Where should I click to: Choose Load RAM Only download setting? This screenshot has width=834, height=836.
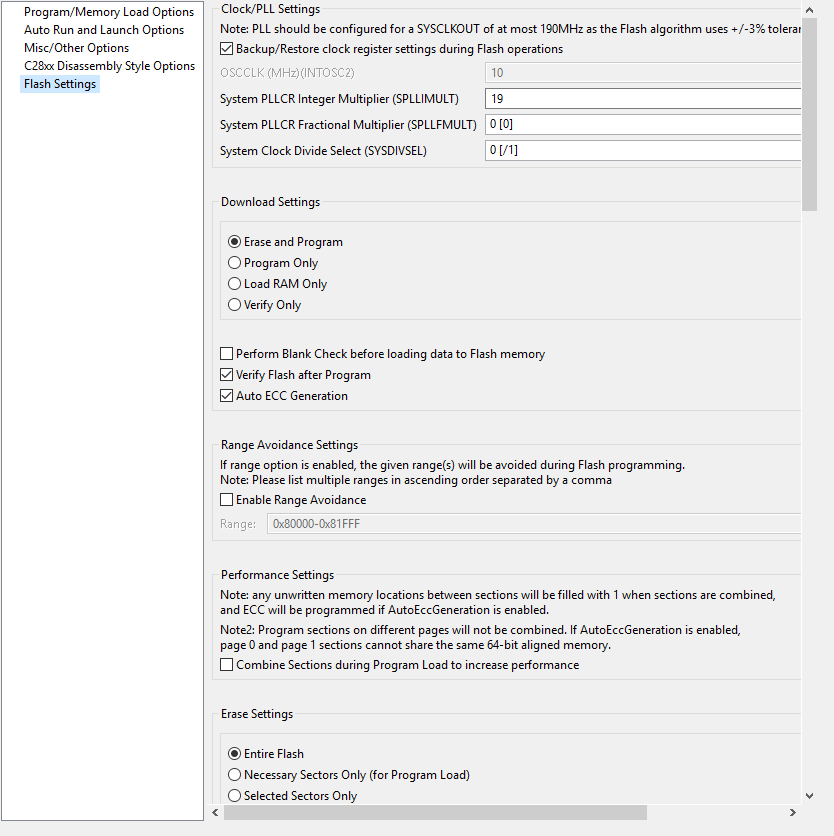pos(235,284)
